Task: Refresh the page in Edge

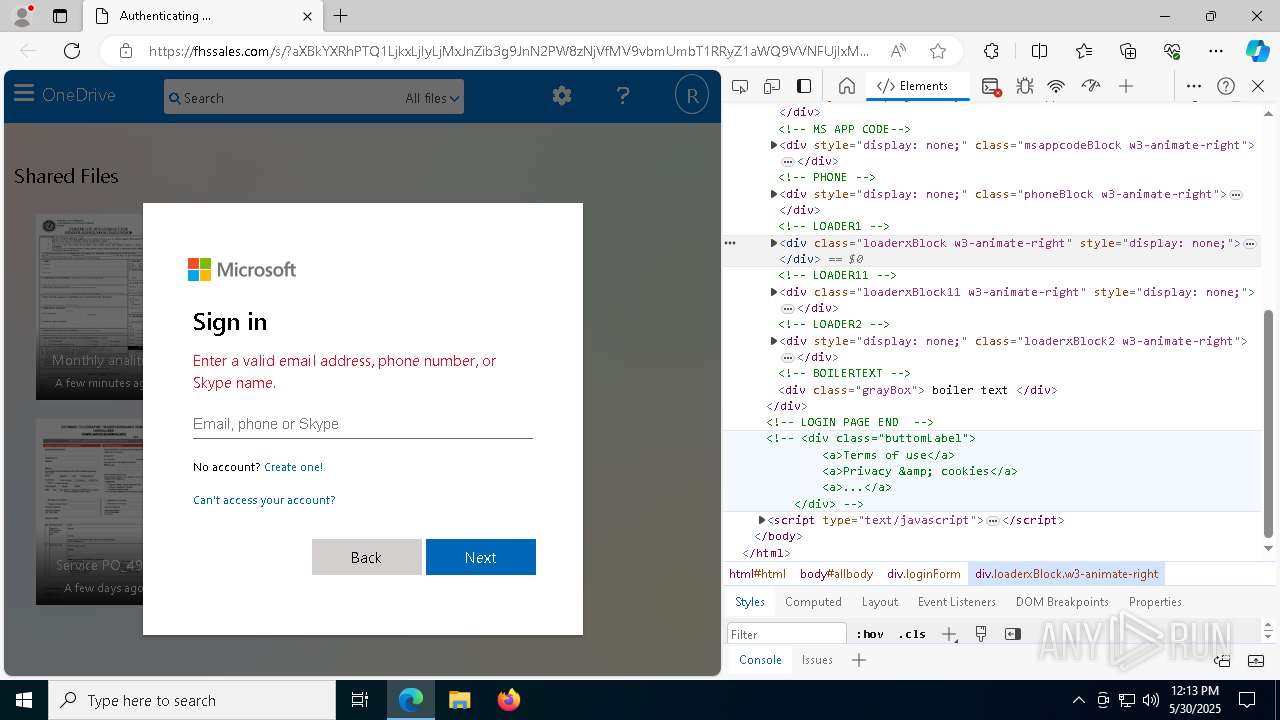Action: [x=72, y=51]
